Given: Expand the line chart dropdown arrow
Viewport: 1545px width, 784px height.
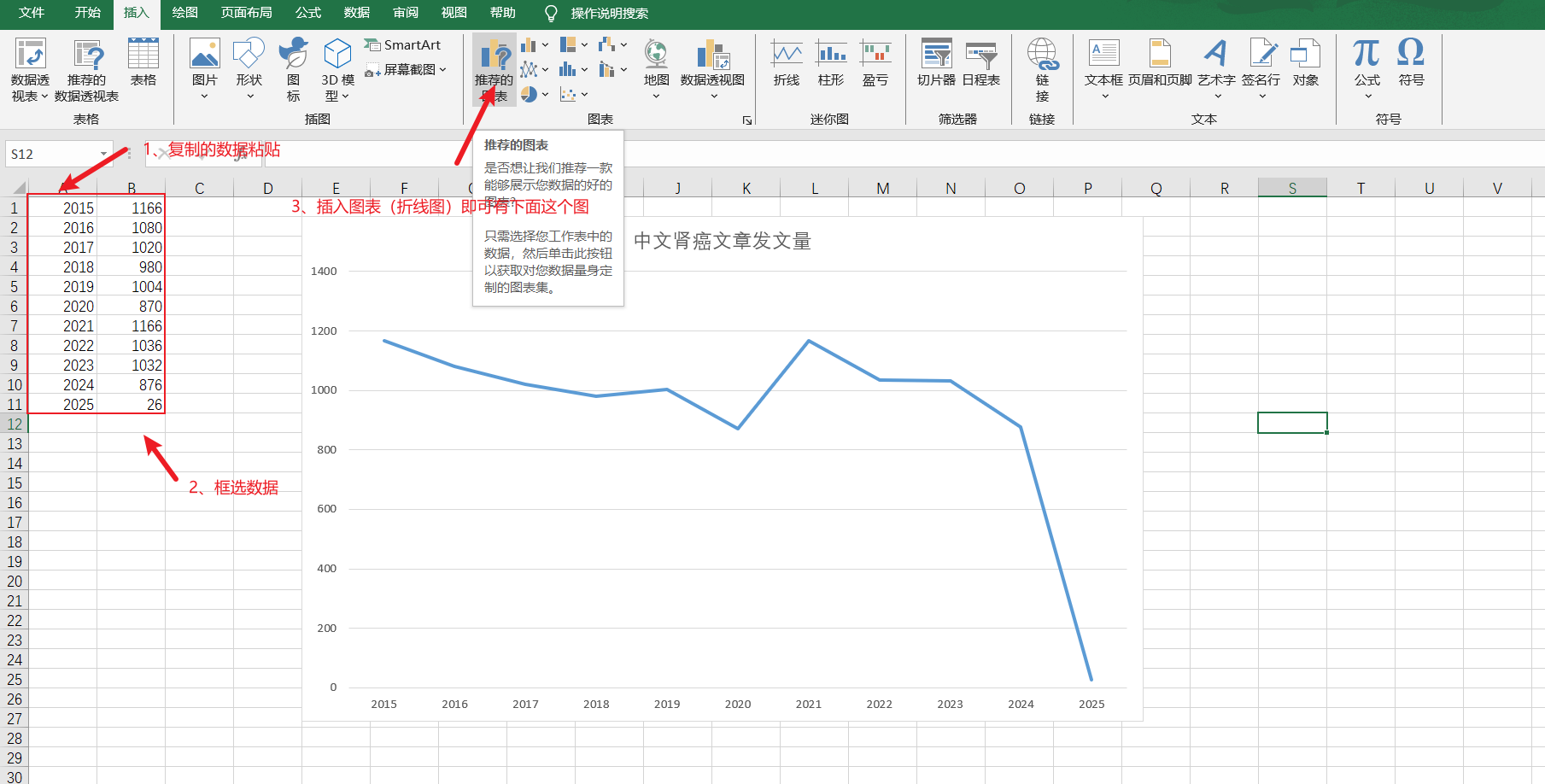Looking at the screenshot, I should [x=545, y=69].
